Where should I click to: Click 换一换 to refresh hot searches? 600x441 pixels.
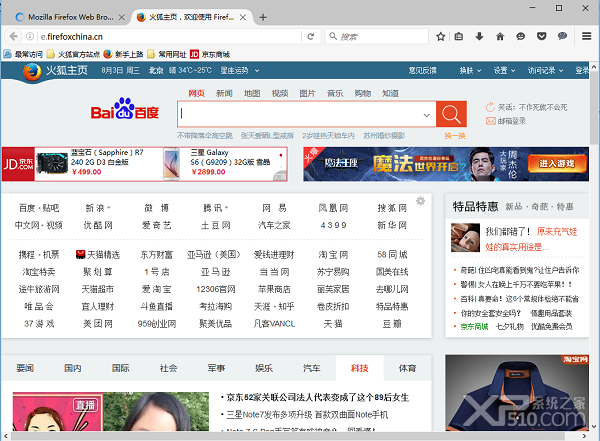click(x=455, y=136)
